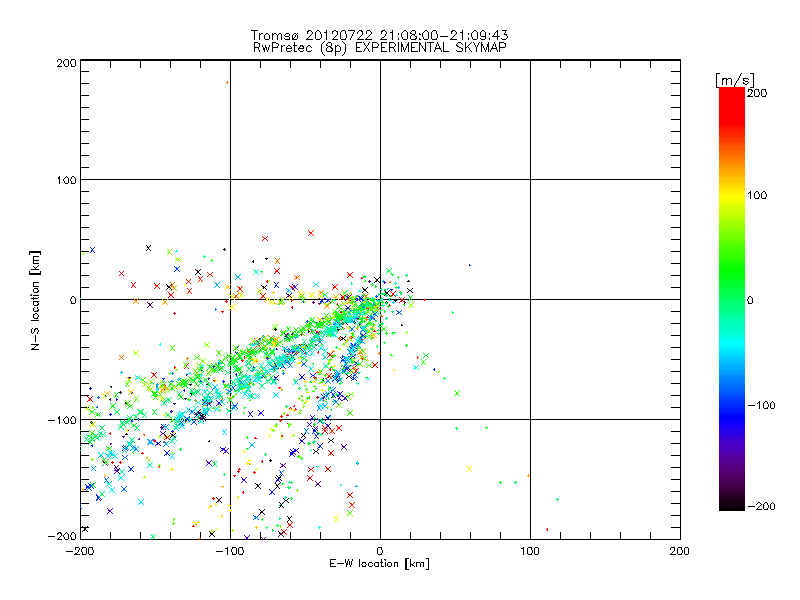Click the y-axis tick label '-200'
Image resolution: width=800 pixels, height=600 pixels.
pyautogui.click(x=62, y=536)
